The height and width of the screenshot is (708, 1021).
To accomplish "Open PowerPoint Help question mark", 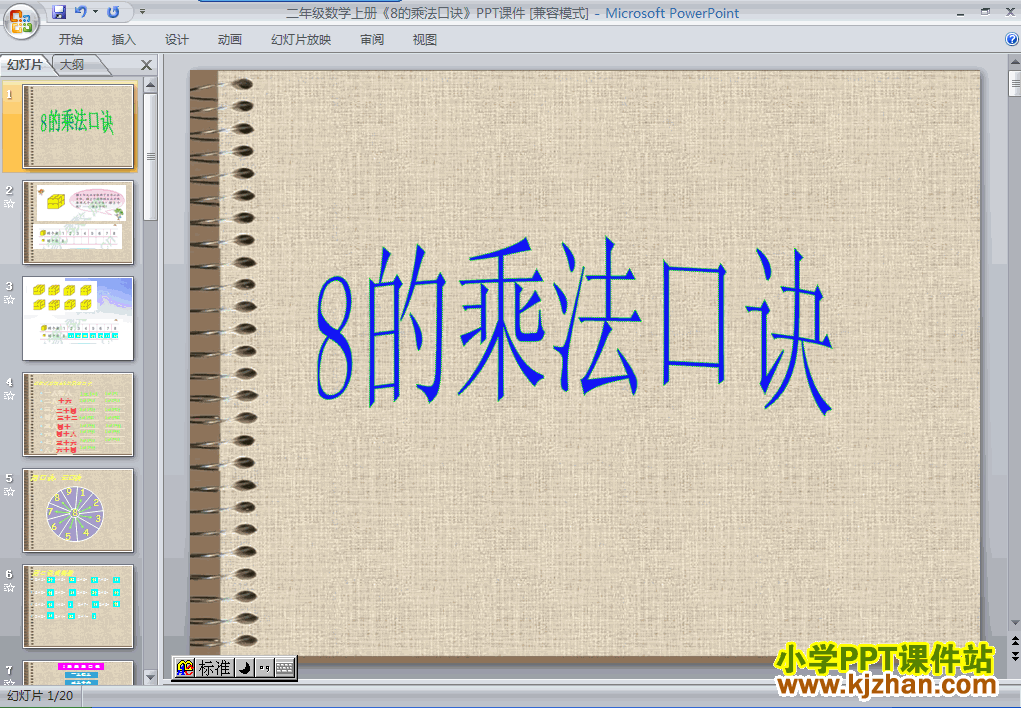I will point(1011,40).
